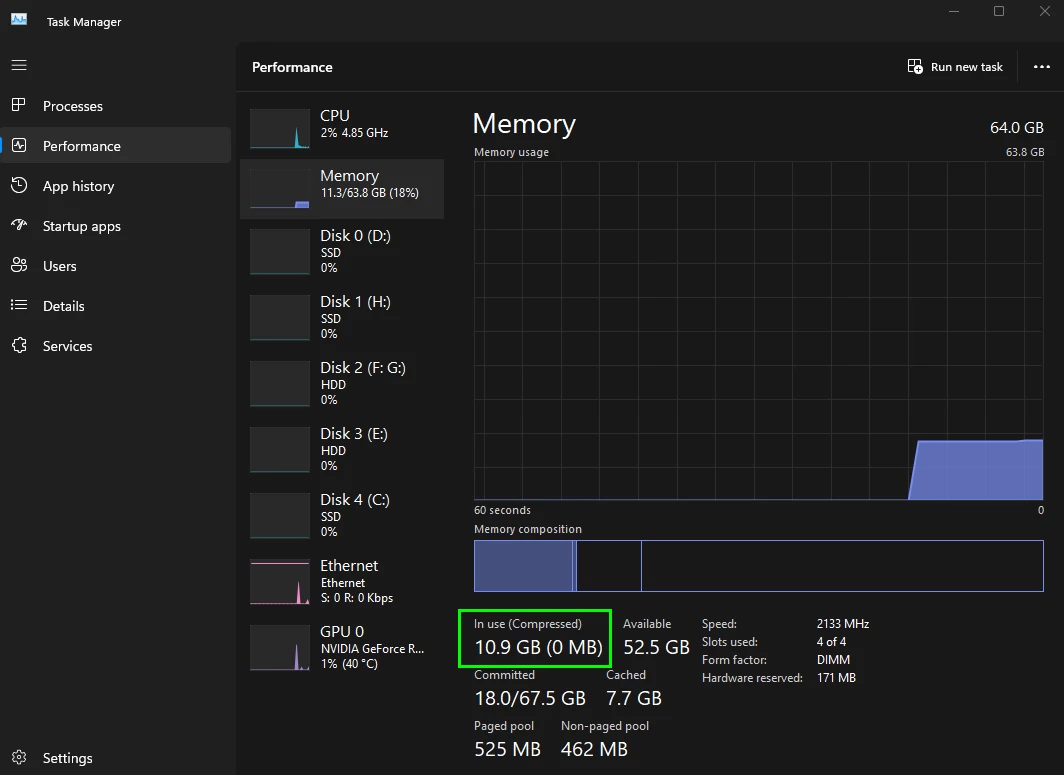
Task: Click the Settings gear icon
Action: pyautogui.click(x=19, y=757)
